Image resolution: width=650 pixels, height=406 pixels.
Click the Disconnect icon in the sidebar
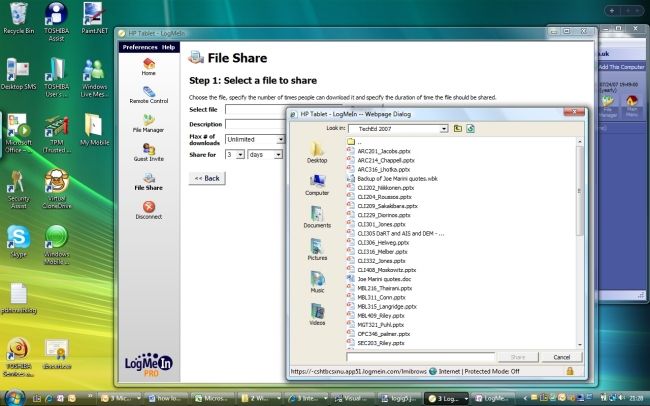point(149,207)
